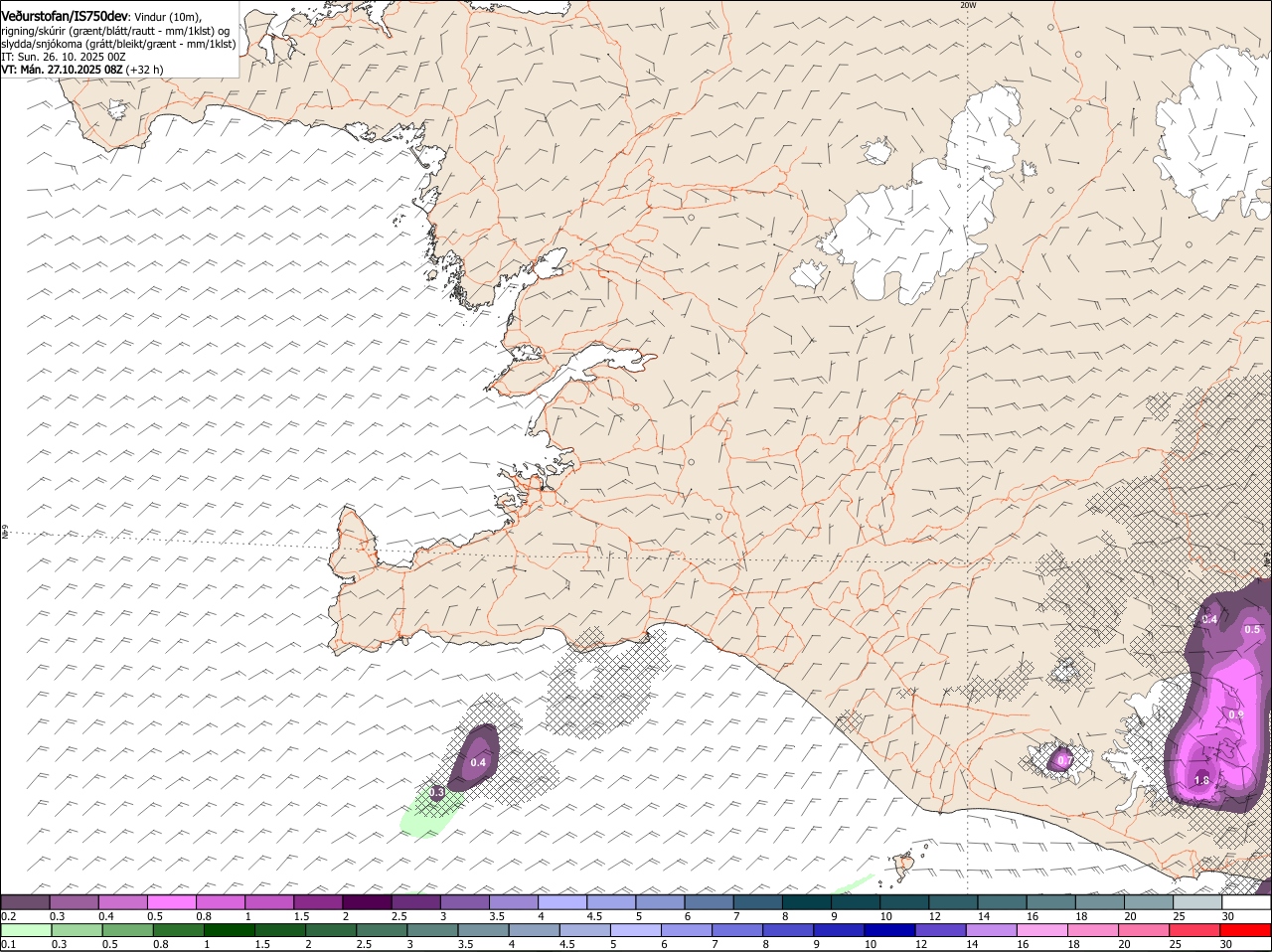Pick the upper legend swatch between 1 and 1.5
This screenshot has width=1272, height=952.
click(269, 901)
